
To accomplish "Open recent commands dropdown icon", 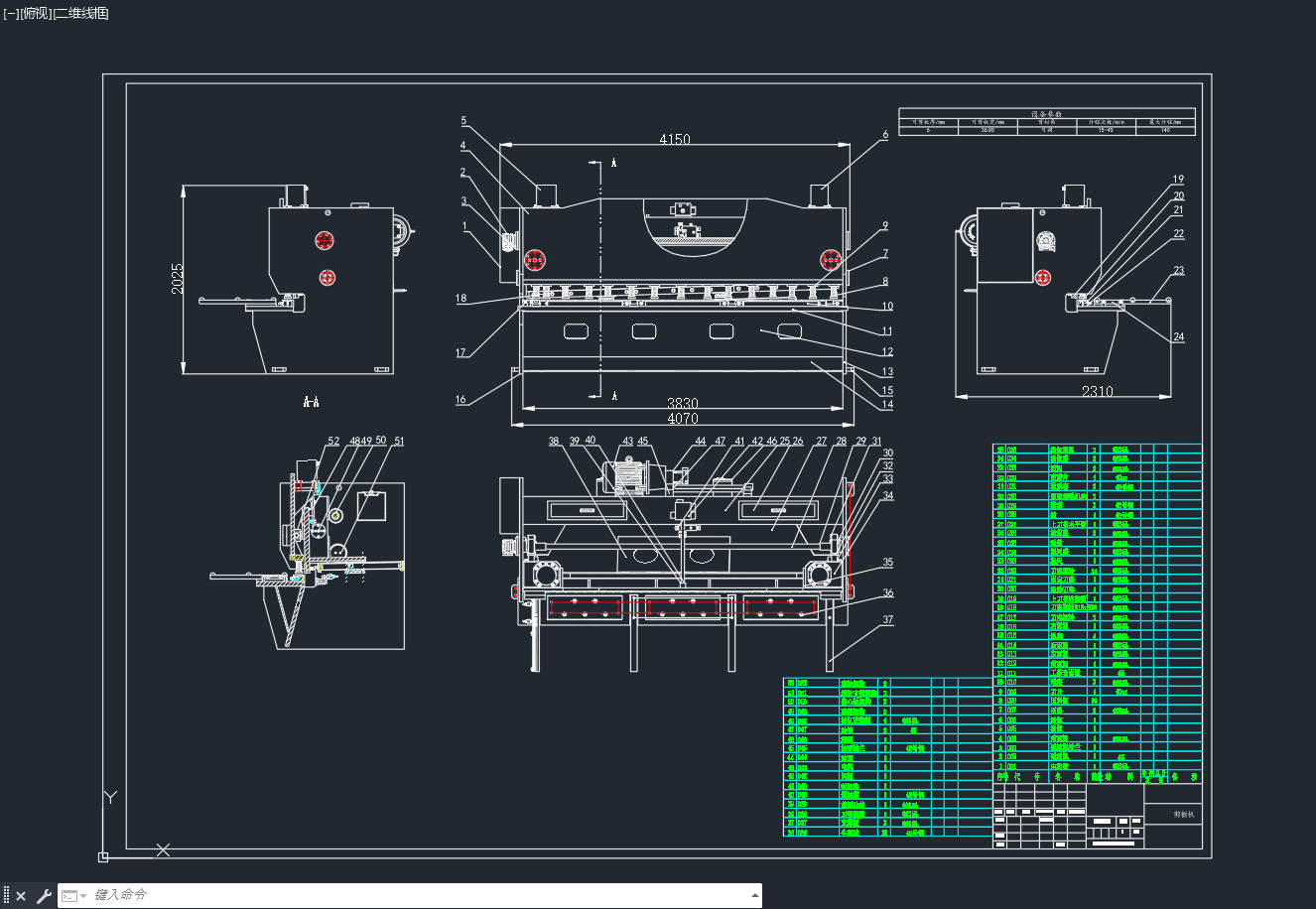I will (x=74, y=896).
